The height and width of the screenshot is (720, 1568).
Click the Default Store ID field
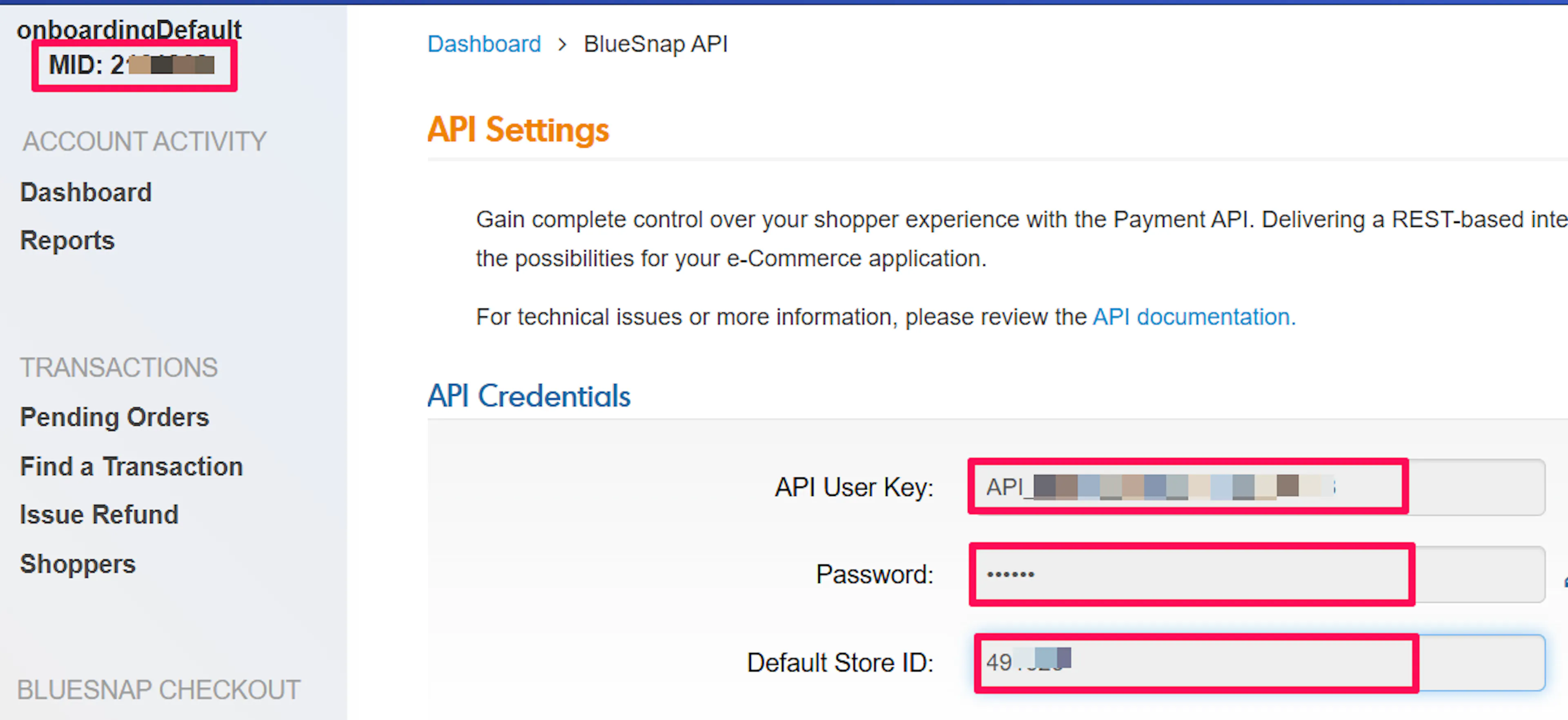click(1259, 662)
